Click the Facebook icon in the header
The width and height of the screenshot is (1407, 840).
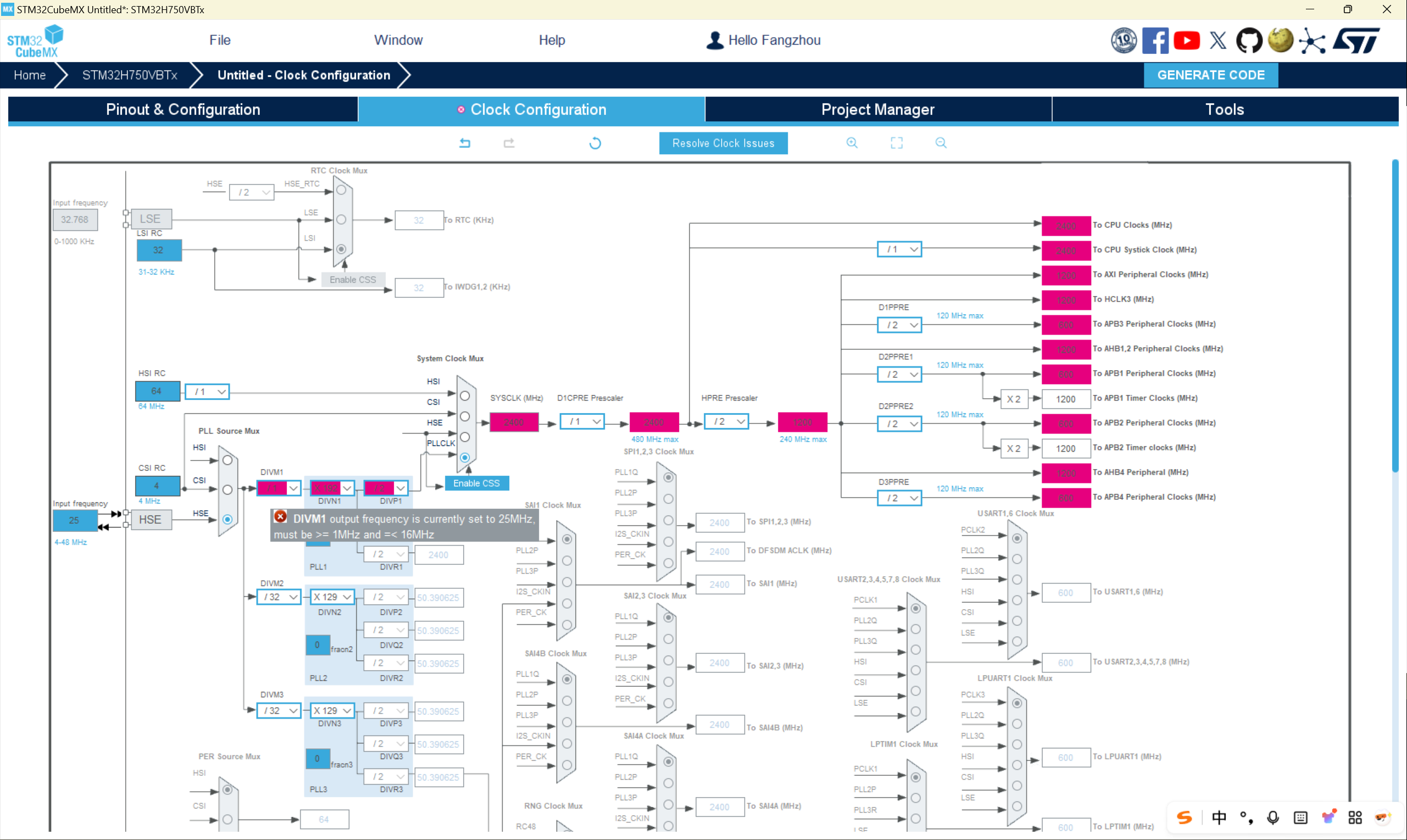tap(1155, 41)
